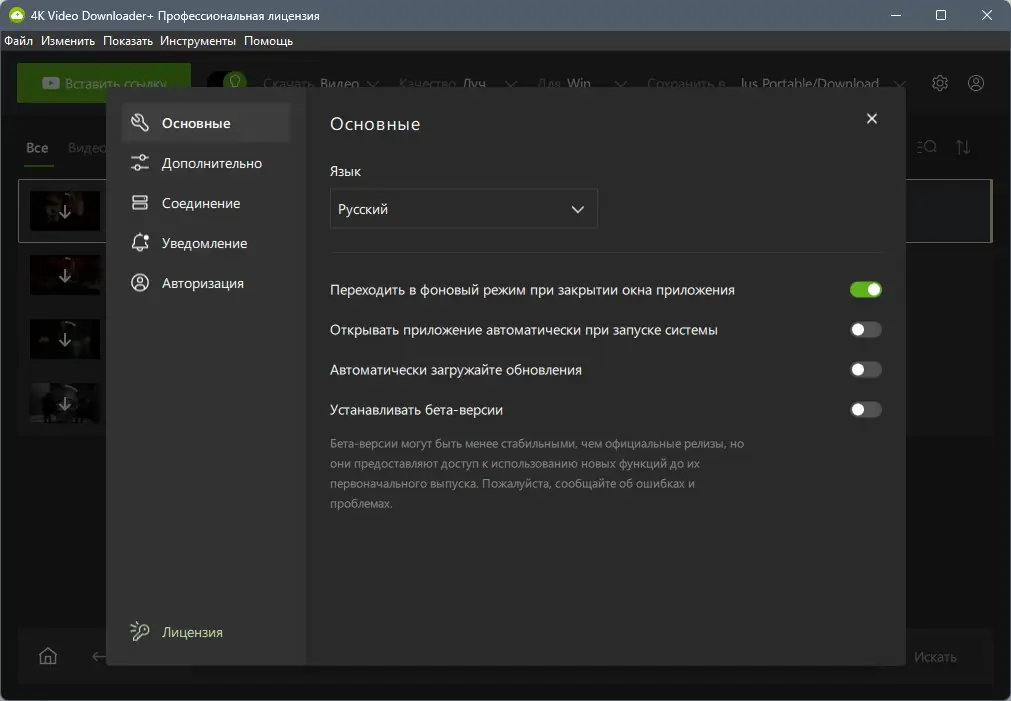Open the Язык language dropdown
The image size is (1011, 701).
[463, 208]
